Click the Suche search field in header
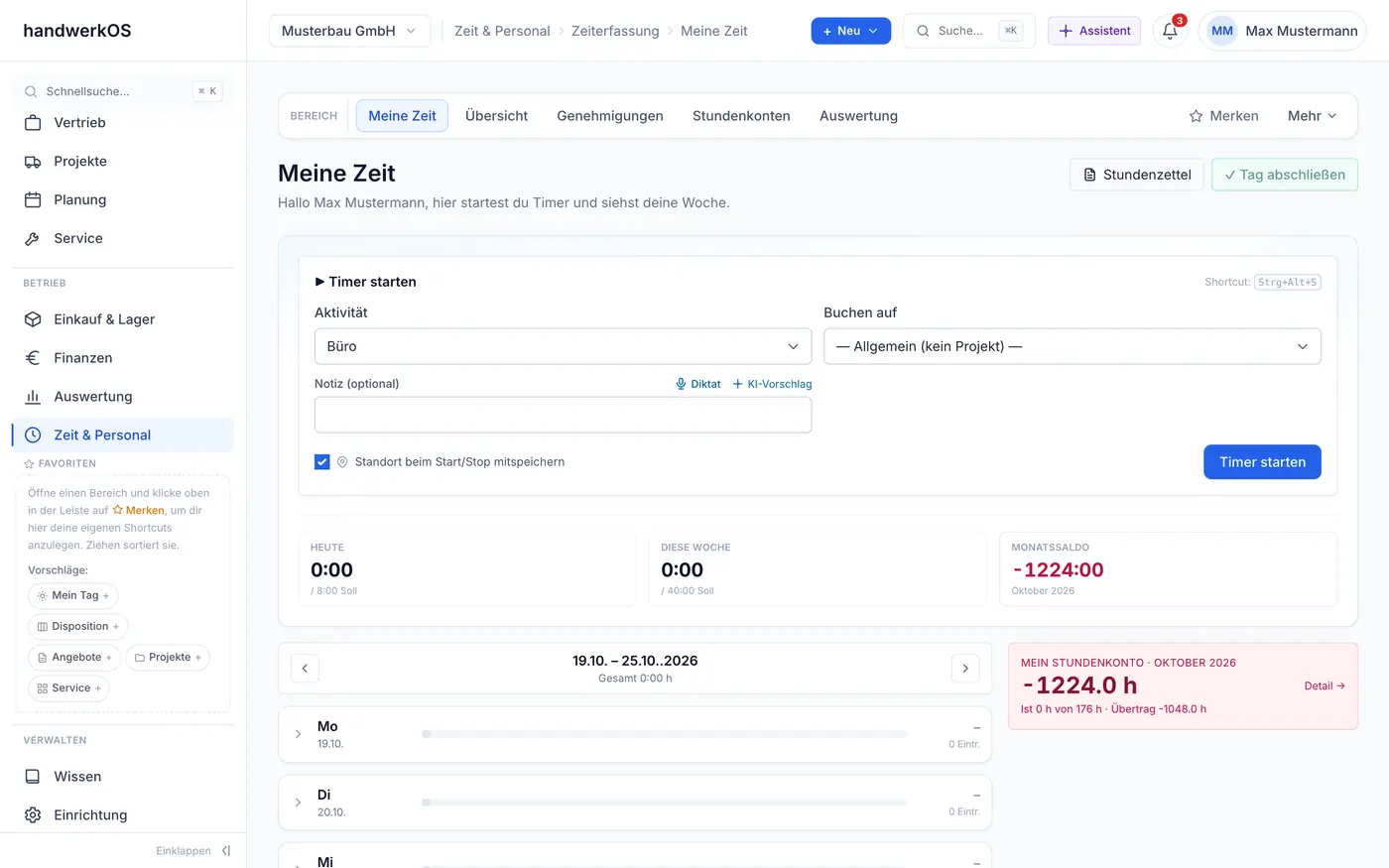The width and height of the screenshot is (1389, 868). [x=968, y=31]
